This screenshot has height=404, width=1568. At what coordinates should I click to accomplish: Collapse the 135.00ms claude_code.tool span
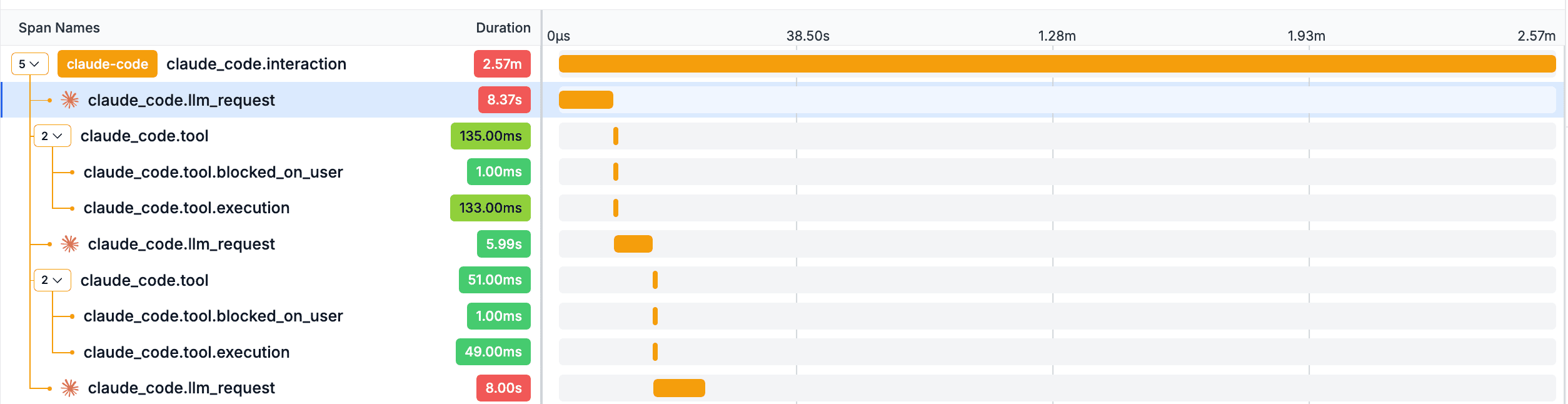tap(52, 136)
